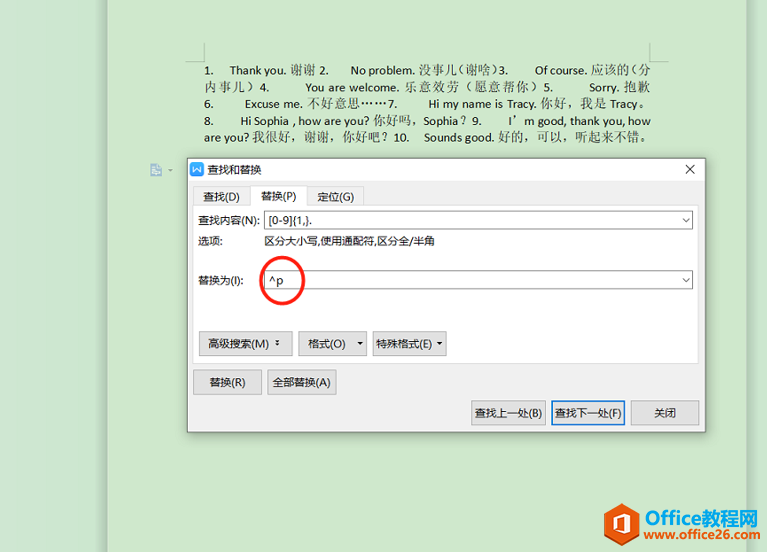Open the 格式(O) dropdown menu
Image resolution: width=767 pixels, height=552 pixels.
333,344
